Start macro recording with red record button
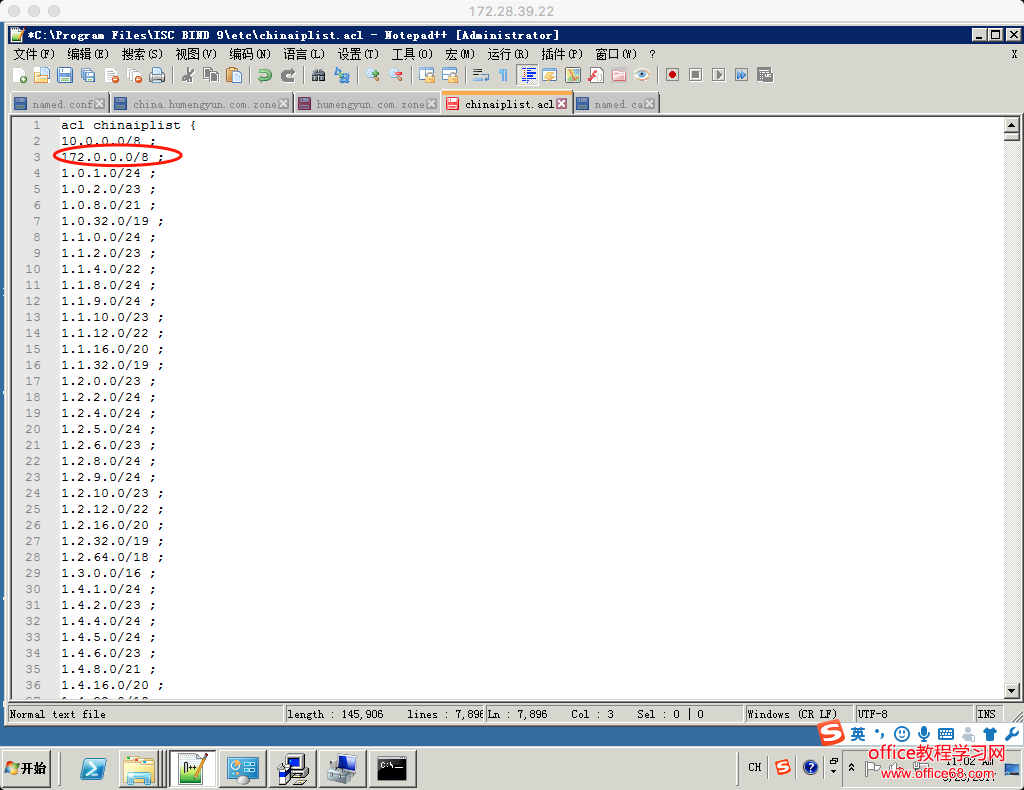 (672, 75)
